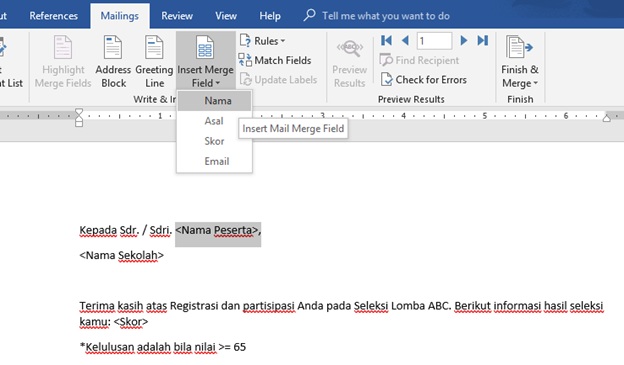The height and width of the screenshot is (365, 624).
Task: Choose Nama from merge field list
Action: pos(214,101)
